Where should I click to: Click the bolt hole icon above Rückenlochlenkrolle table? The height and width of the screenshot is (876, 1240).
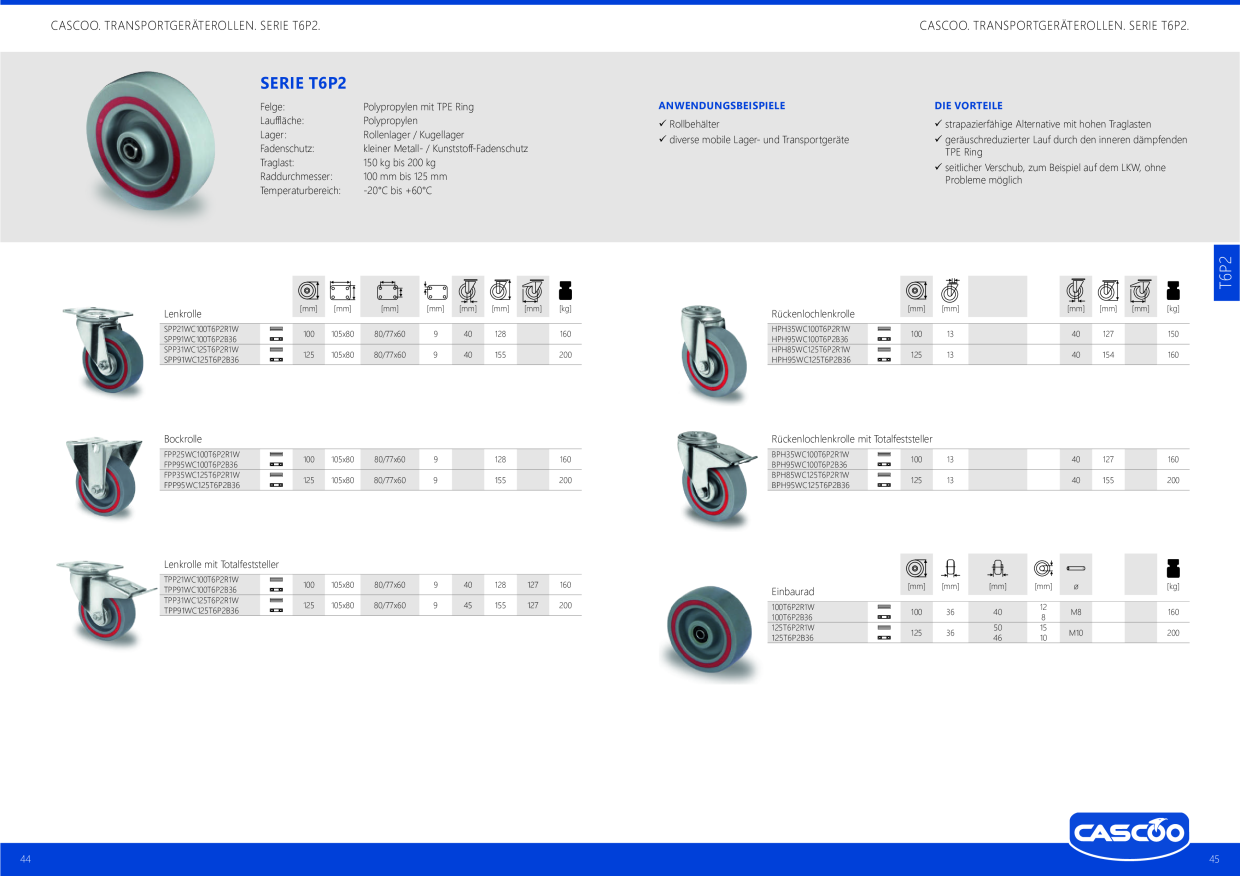point(950,290)
